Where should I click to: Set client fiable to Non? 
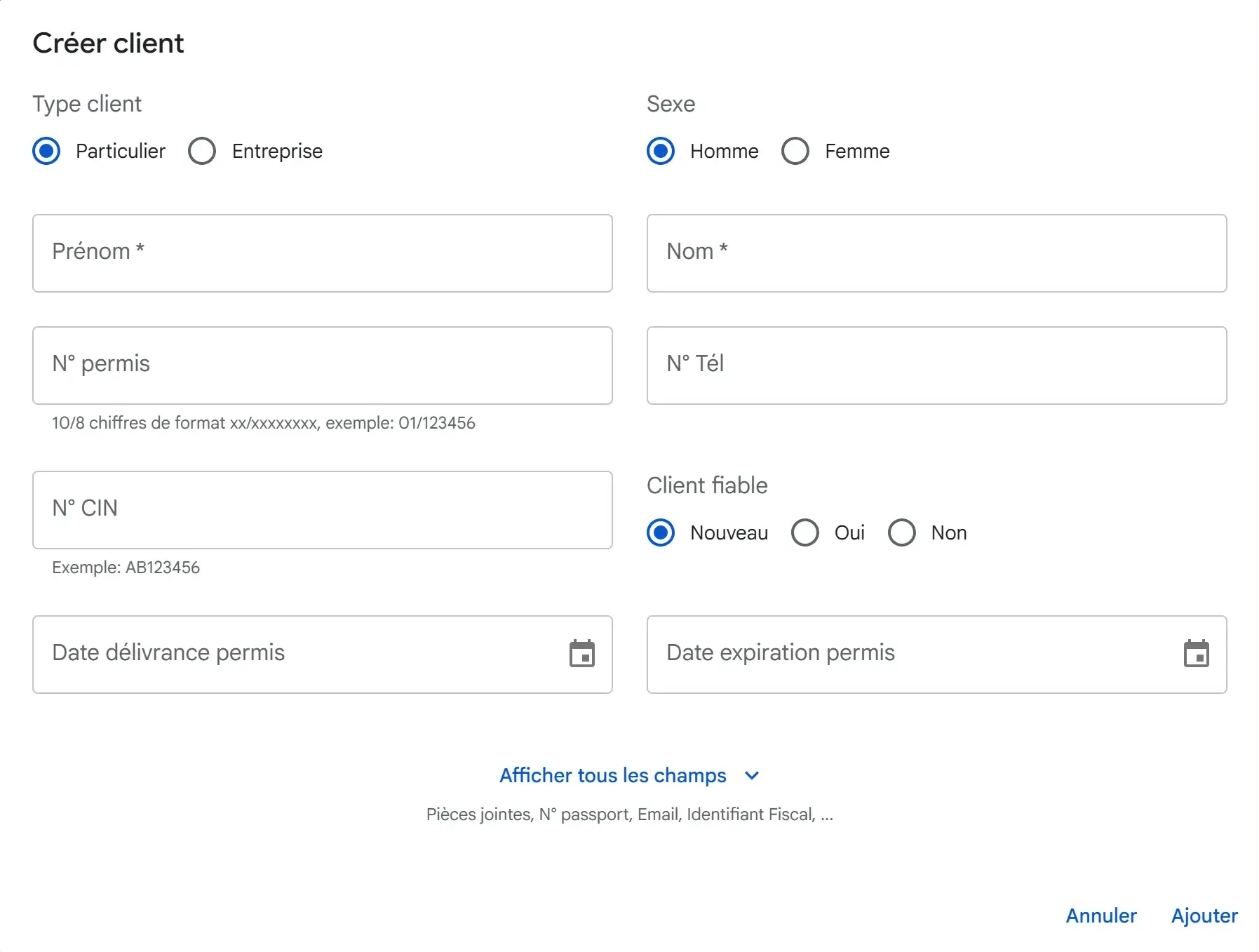902,532
